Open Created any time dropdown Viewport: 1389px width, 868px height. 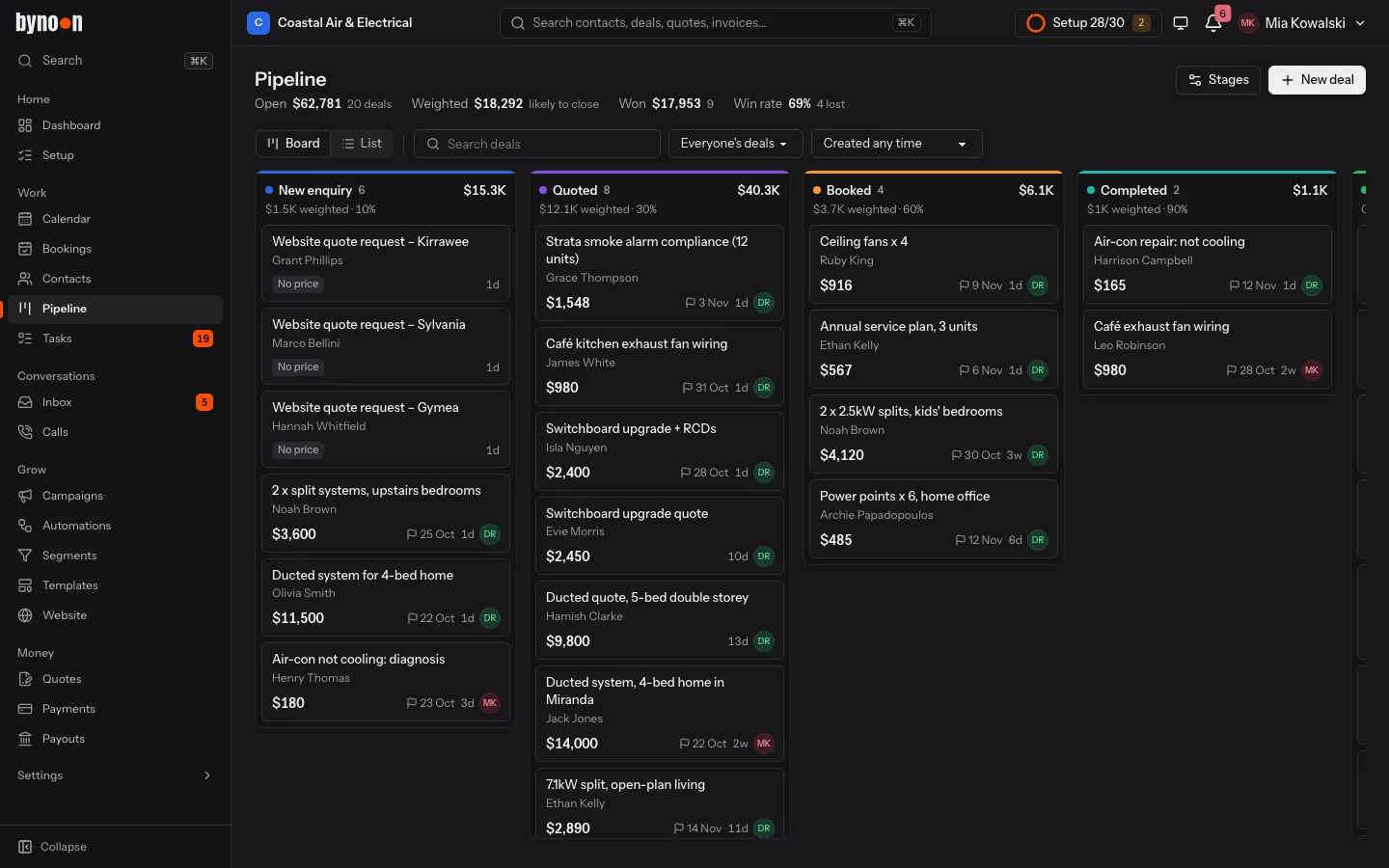click(896, 144)
